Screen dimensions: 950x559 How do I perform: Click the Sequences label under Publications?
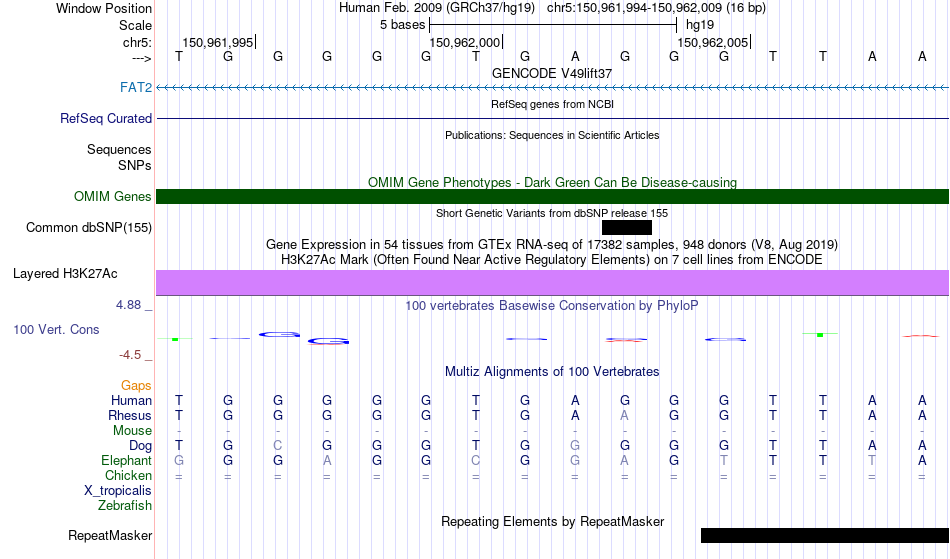pos(119,150)
